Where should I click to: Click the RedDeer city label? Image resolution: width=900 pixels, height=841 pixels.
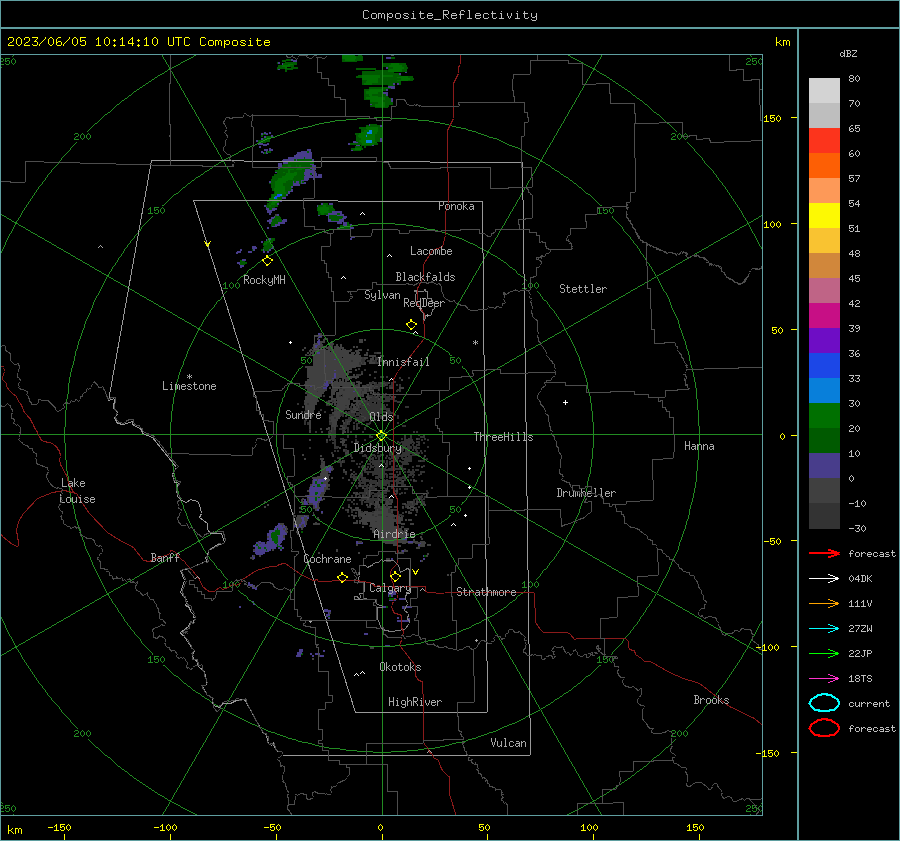click(x=424, y=303)
